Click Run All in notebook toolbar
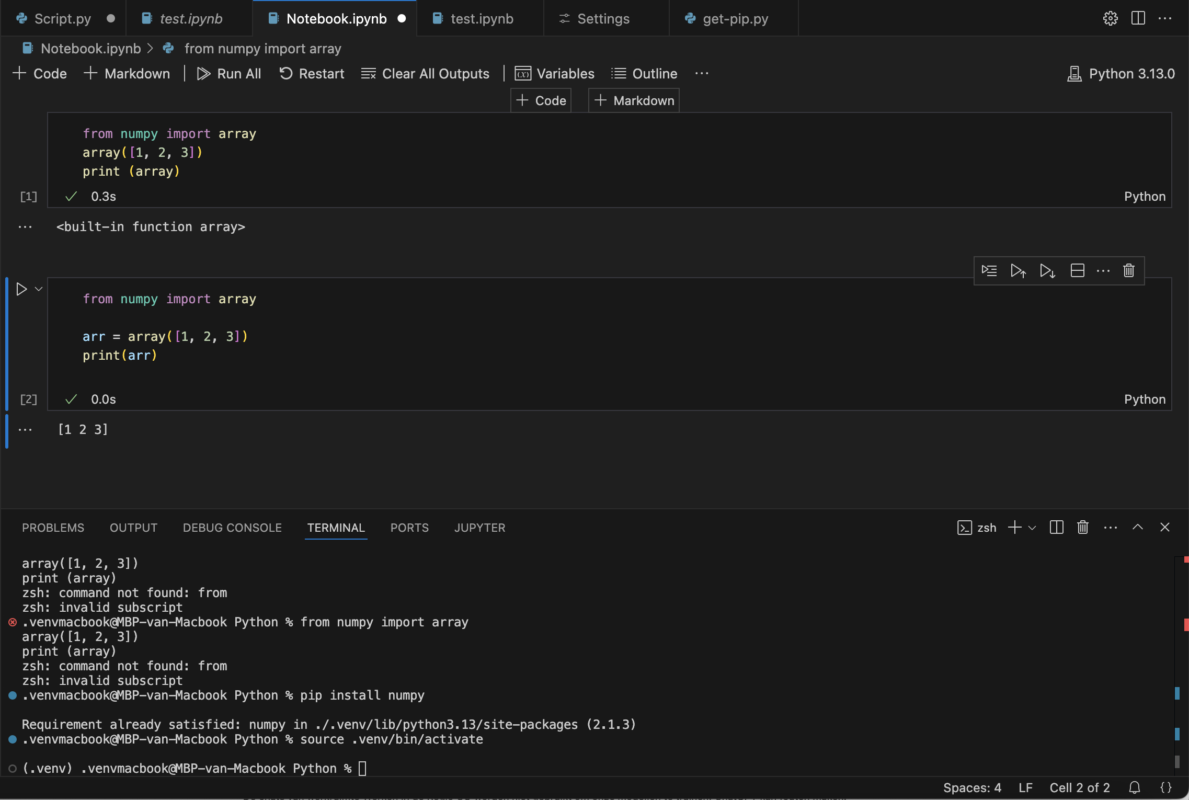Screen dimensions: 1189x800 coord(229,74)
